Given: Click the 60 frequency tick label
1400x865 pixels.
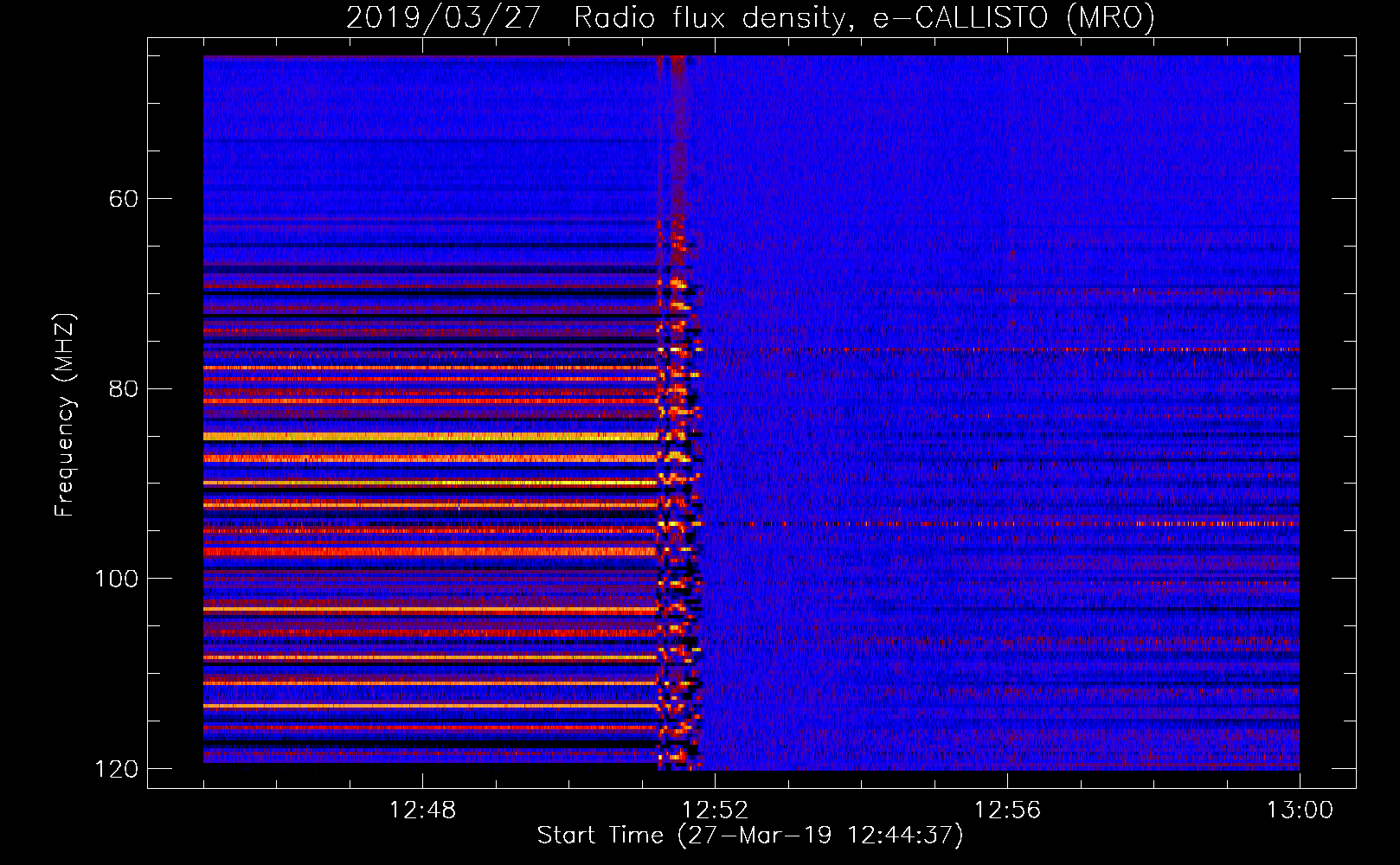Looking at the screenshot, I should coord(124,199).
